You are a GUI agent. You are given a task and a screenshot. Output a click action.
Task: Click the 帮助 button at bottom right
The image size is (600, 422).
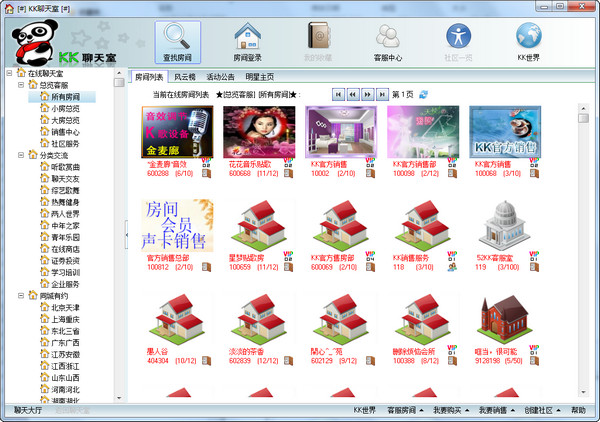[x=578, y=410]
